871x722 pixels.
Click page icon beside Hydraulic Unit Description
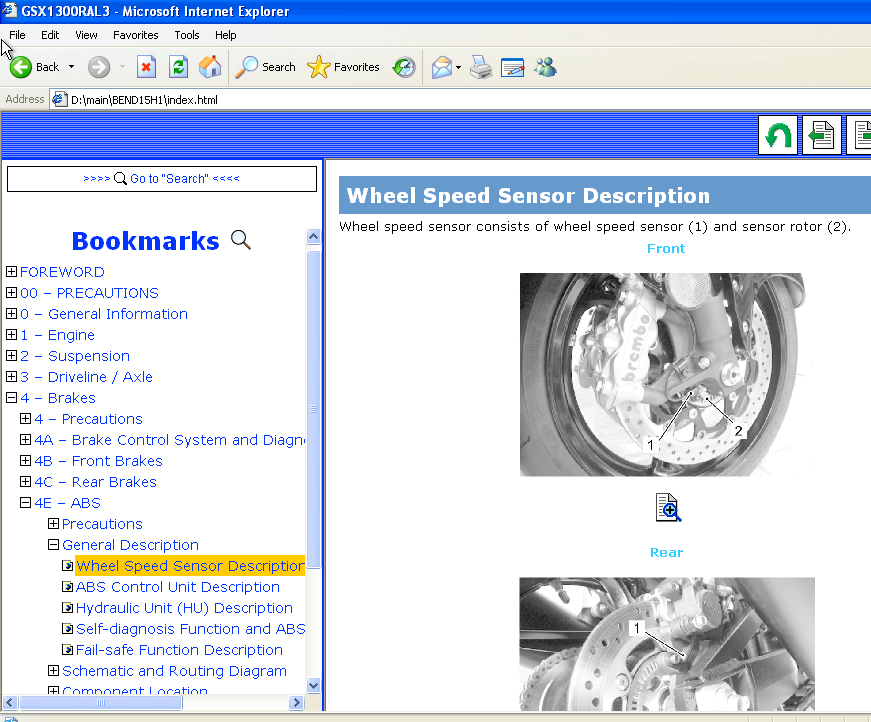[x=67, y=608]
